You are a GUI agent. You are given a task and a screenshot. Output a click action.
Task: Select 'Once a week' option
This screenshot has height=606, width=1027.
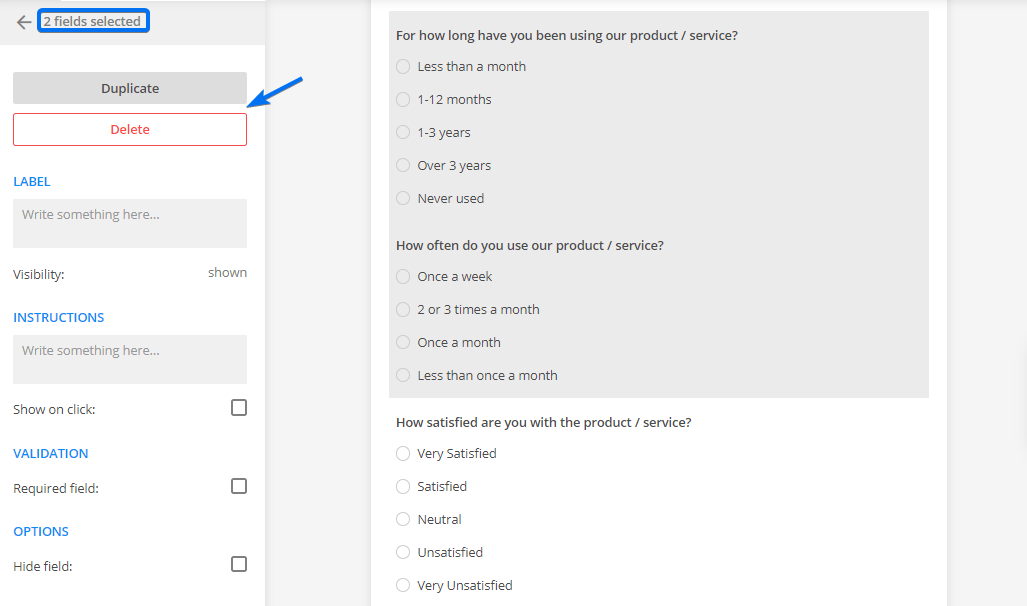click(403, 276)
